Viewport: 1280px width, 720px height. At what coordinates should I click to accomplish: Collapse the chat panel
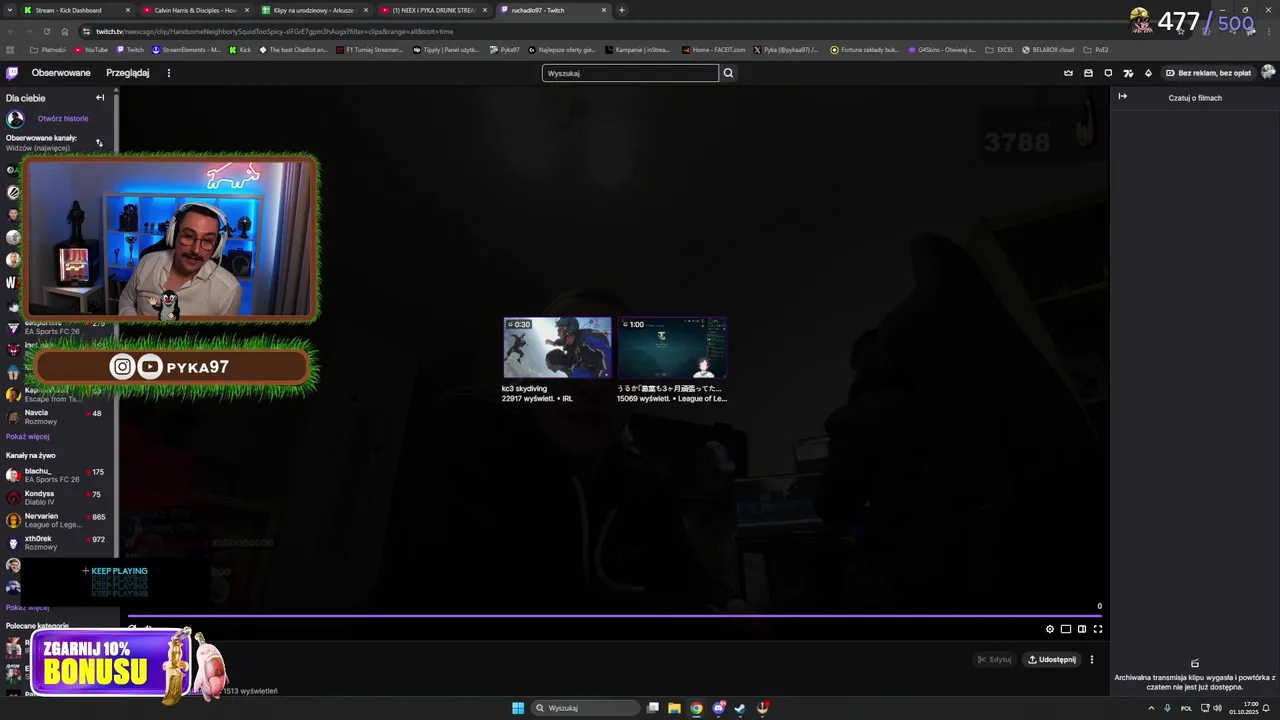[x=1122, y=97]
